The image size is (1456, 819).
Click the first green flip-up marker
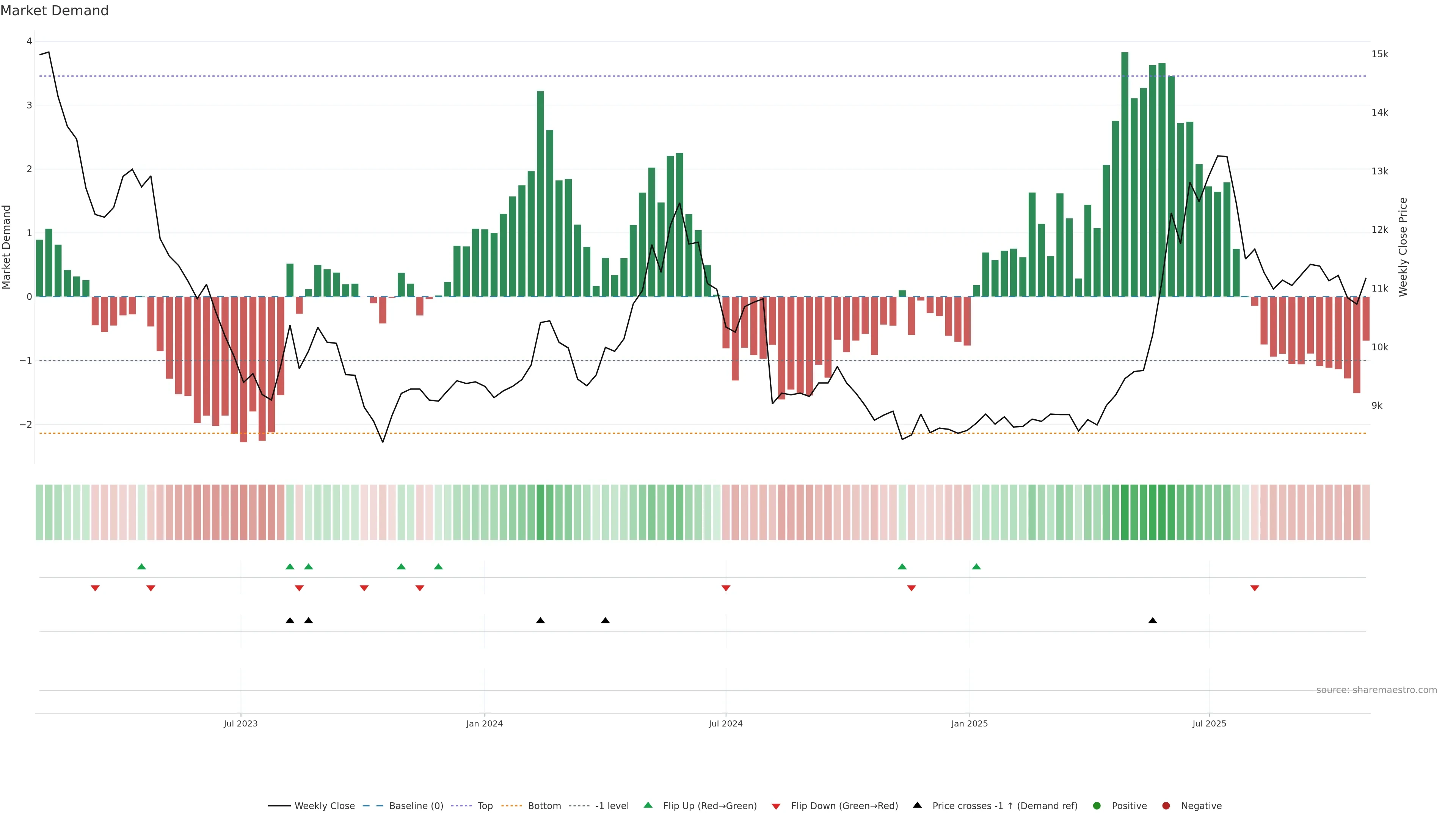pos(142,566)
